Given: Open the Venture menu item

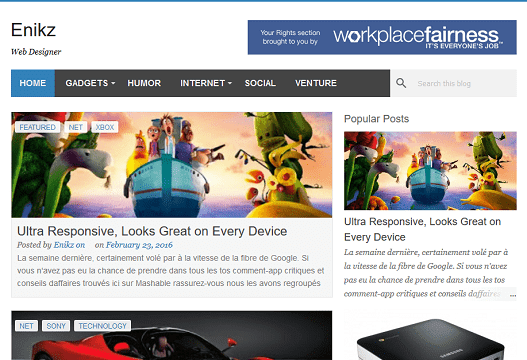Looking at the screenshot, I should 316,83.
